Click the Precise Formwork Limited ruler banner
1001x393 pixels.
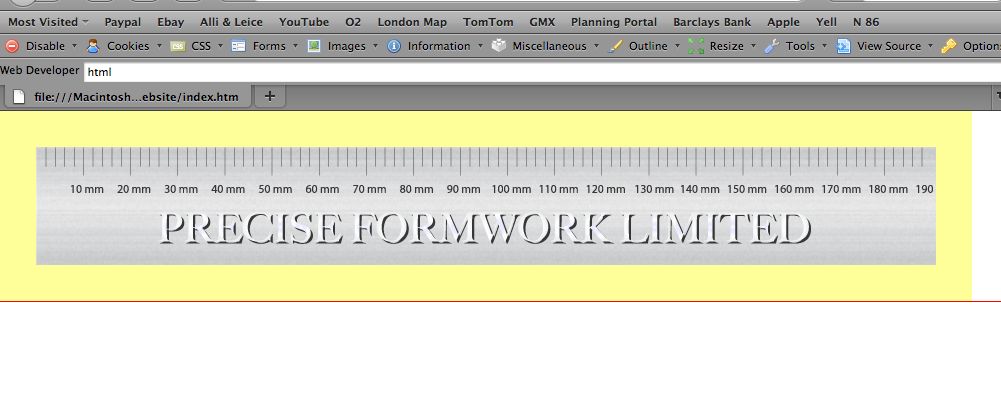(486, 205)
